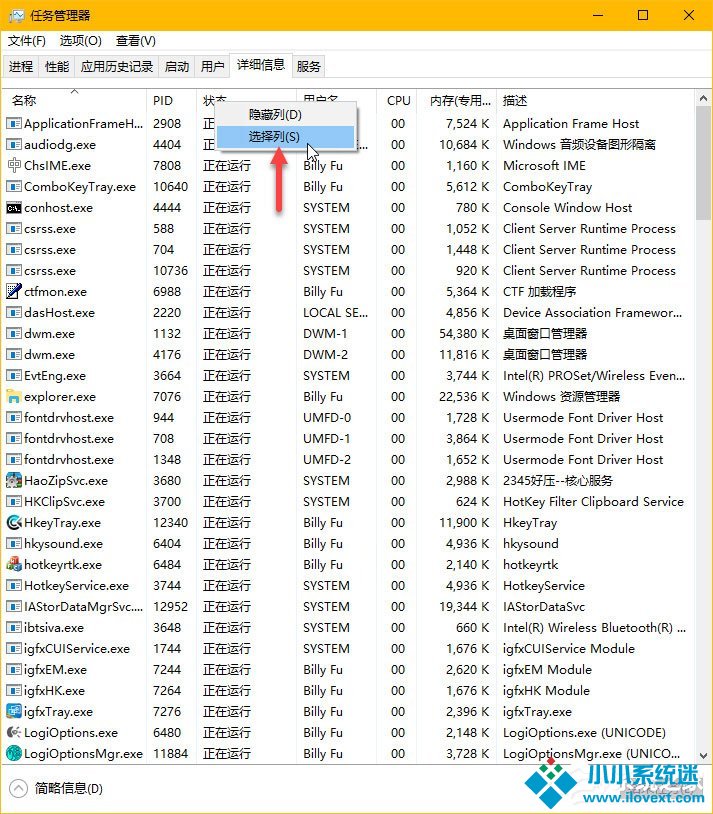Switch to the 用户 tab
The image size is (713, 814).
click(x=212, y=66)
